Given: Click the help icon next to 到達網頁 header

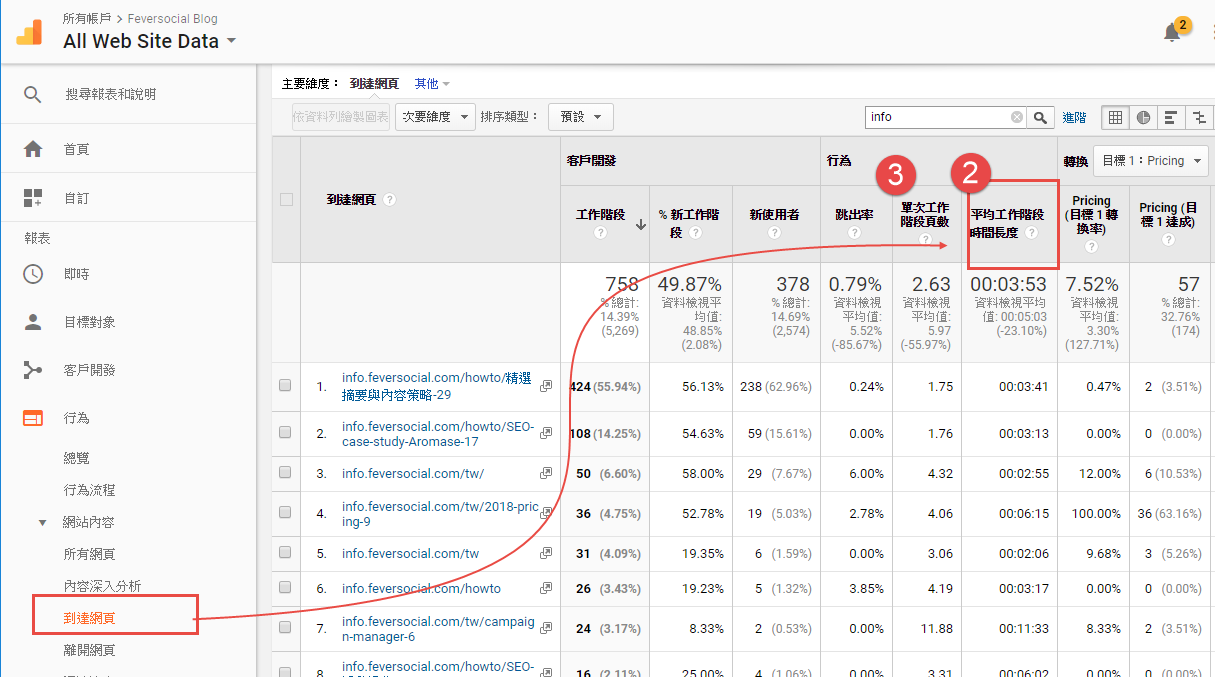Looking at the screenshot, I should pos(390,199).
